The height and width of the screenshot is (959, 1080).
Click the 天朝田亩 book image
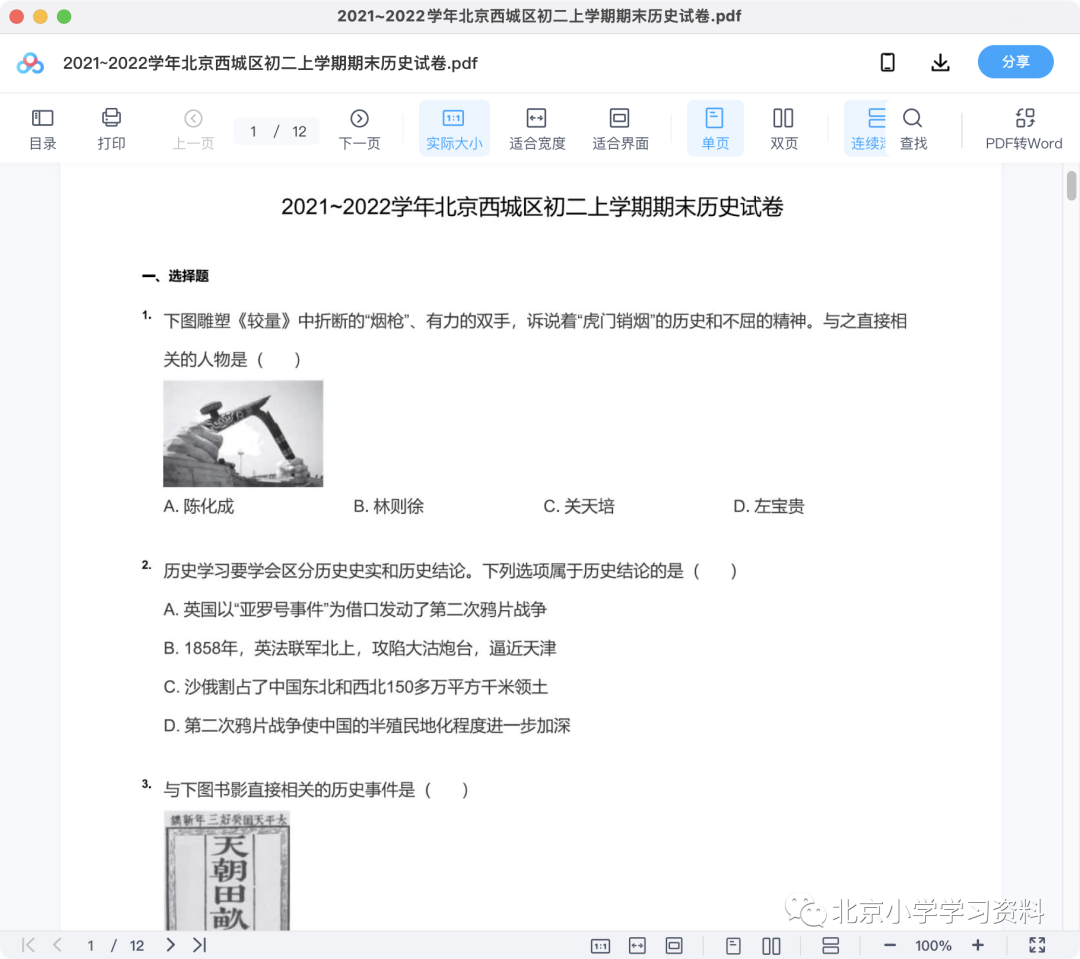click(x=227, y=870)
